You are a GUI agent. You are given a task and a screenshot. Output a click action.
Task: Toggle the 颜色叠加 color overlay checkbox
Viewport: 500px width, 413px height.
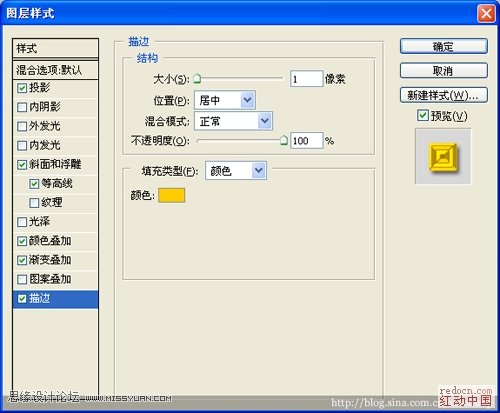pos(22,241)
